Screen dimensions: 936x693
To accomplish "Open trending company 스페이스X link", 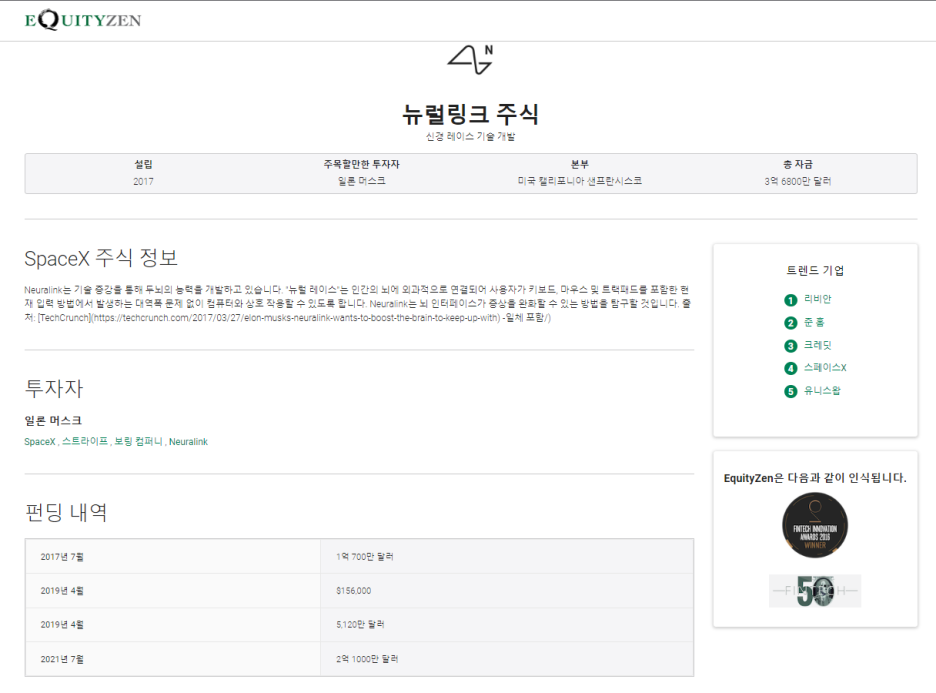I will pyautogui.click(x=825, y=368).
